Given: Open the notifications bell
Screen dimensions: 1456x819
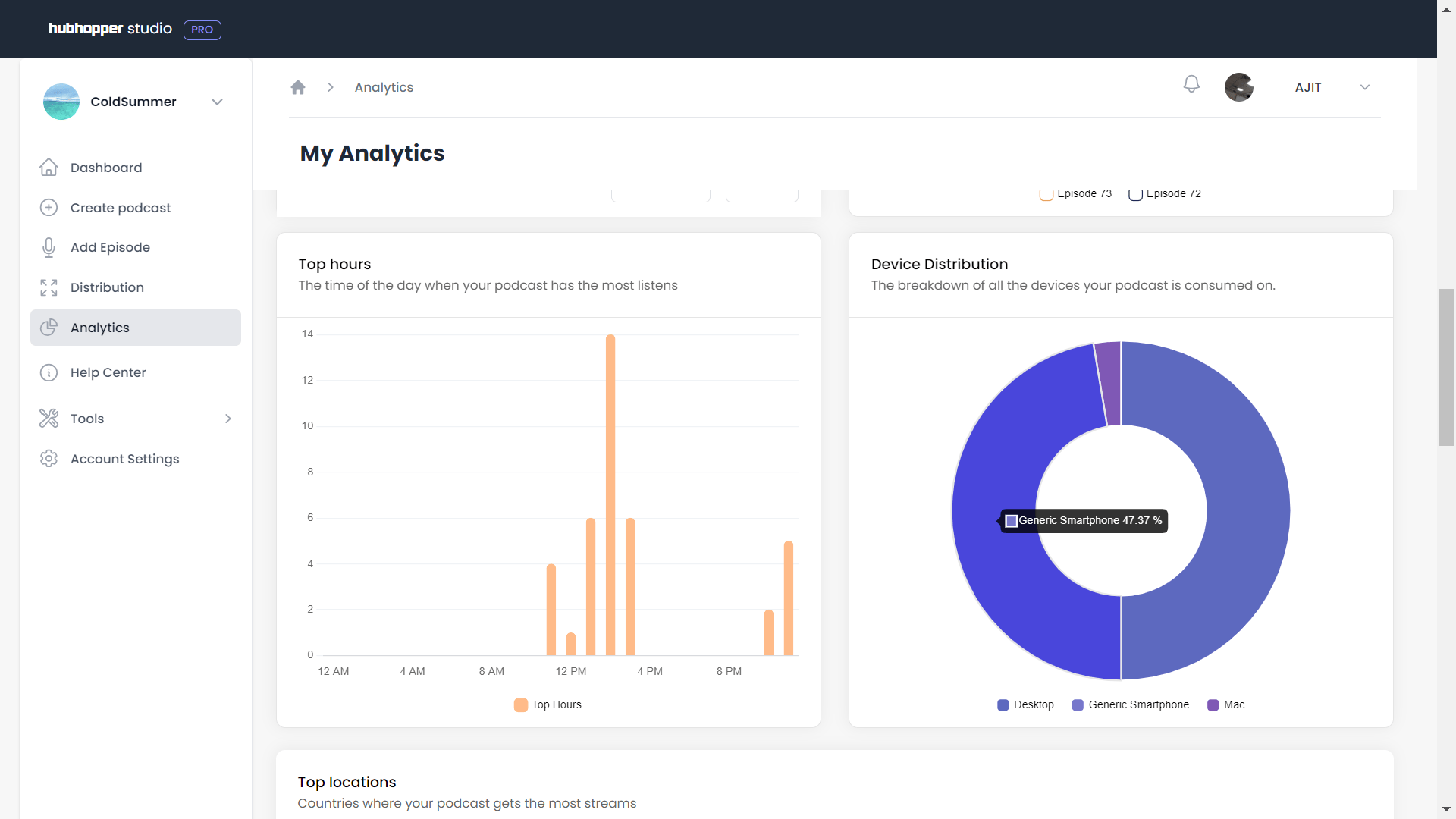Looking at the screenshot, I should (x=1191, y=84).
